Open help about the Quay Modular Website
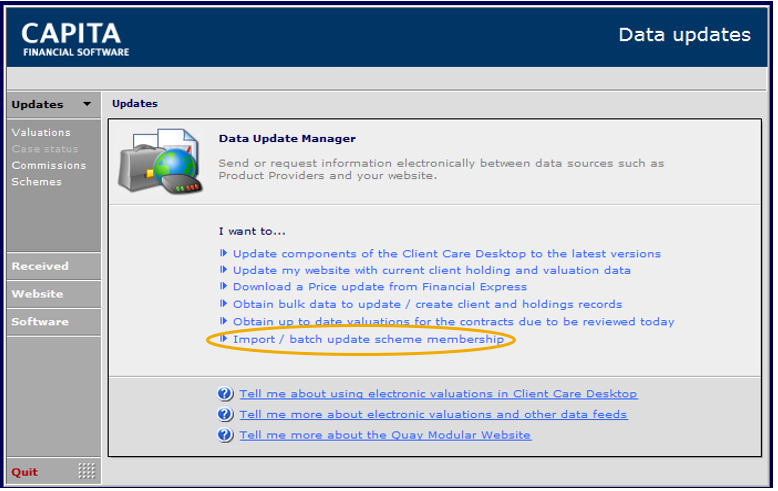 pyautogui.click(x=386, y=435)
